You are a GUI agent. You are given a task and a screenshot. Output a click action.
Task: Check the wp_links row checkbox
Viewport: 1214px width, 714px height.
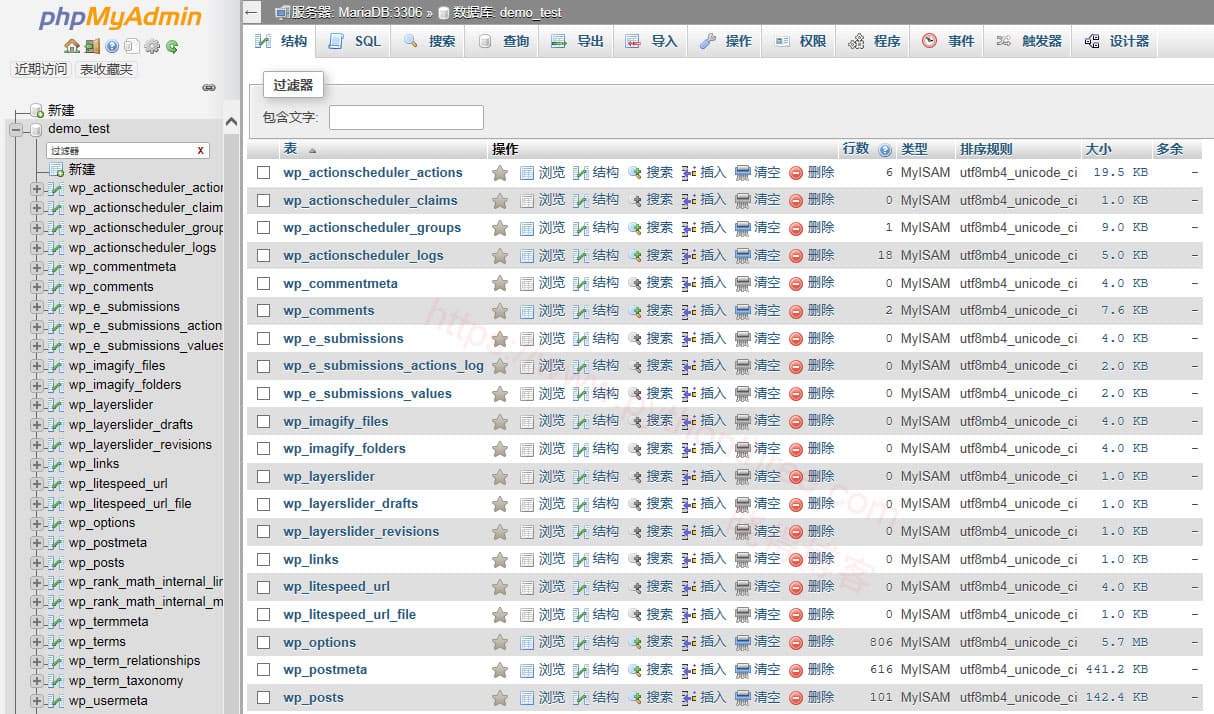(x=264, y=560)
